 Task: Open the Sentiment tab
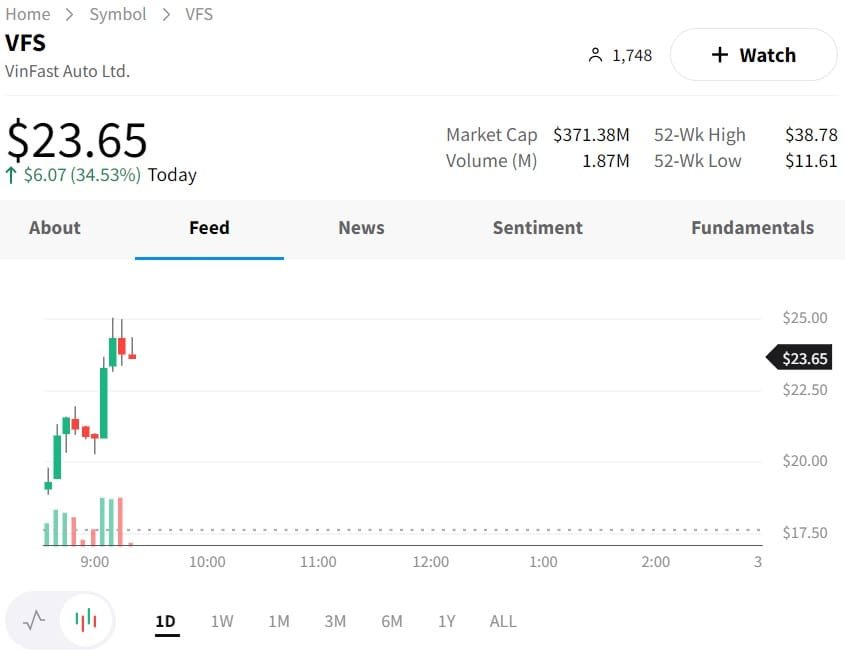click(x=537, y=228)
